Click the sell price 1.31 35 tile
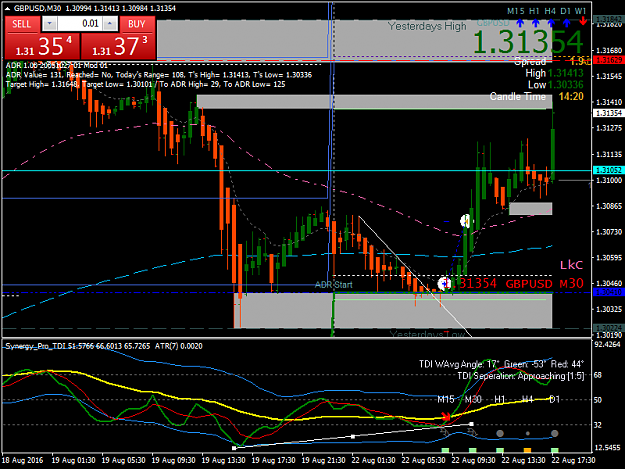Image resolution: width=625 pixels, height=469 pixels. coord(43,46)
